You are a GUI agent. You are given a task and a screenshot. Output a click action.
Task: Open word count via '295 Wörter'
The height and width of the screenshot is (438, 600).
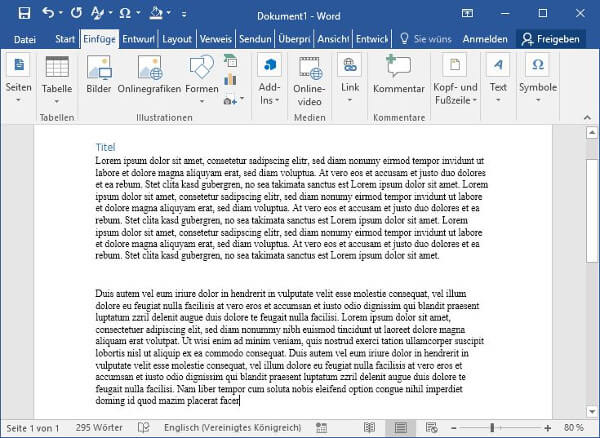(x=99, y=428)
